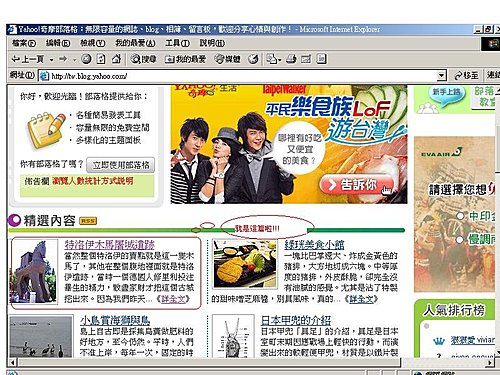Viewport: 500px width, 375px height.
Task: Click the IE icon in title bar
Action: coord(12,29)
